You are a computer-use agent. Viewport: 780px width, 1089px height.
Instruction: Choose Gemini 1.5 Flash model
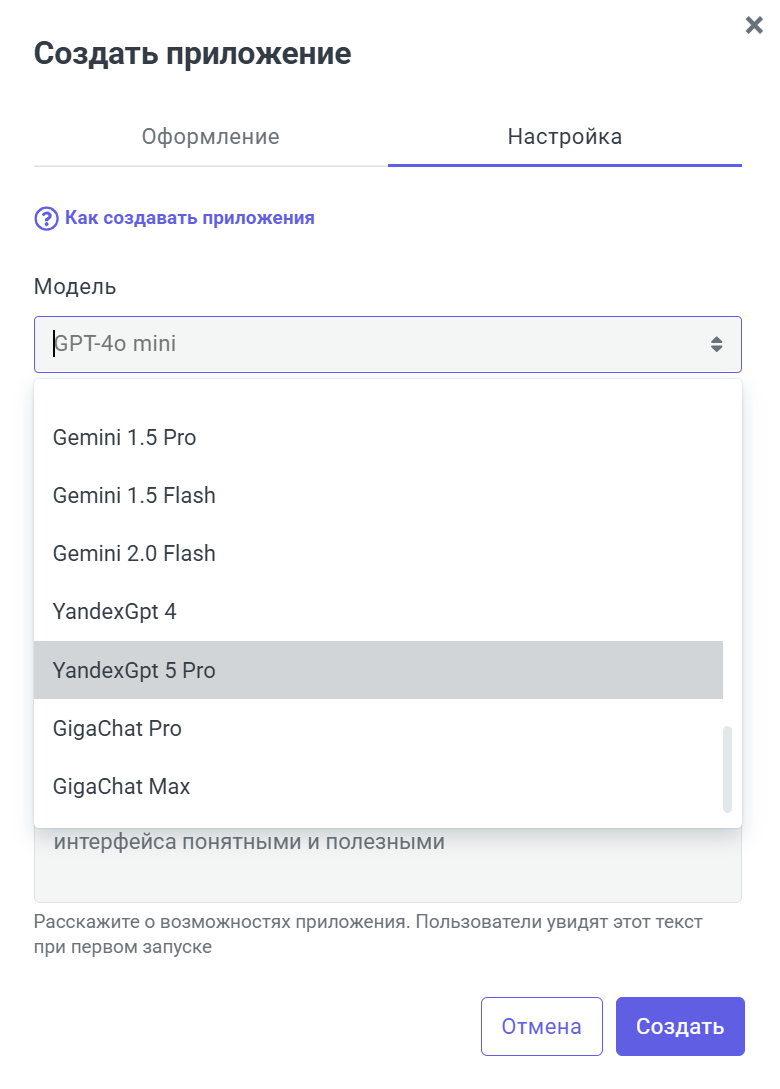134,495
